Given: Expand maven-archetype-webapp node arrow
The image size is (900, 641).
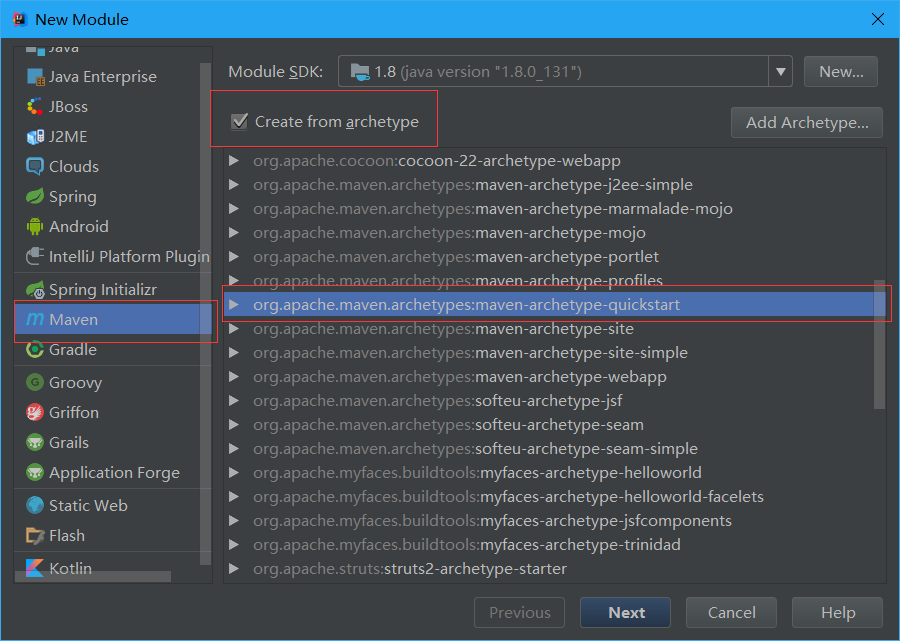Looking at the screenshot, I should point(234,377).
